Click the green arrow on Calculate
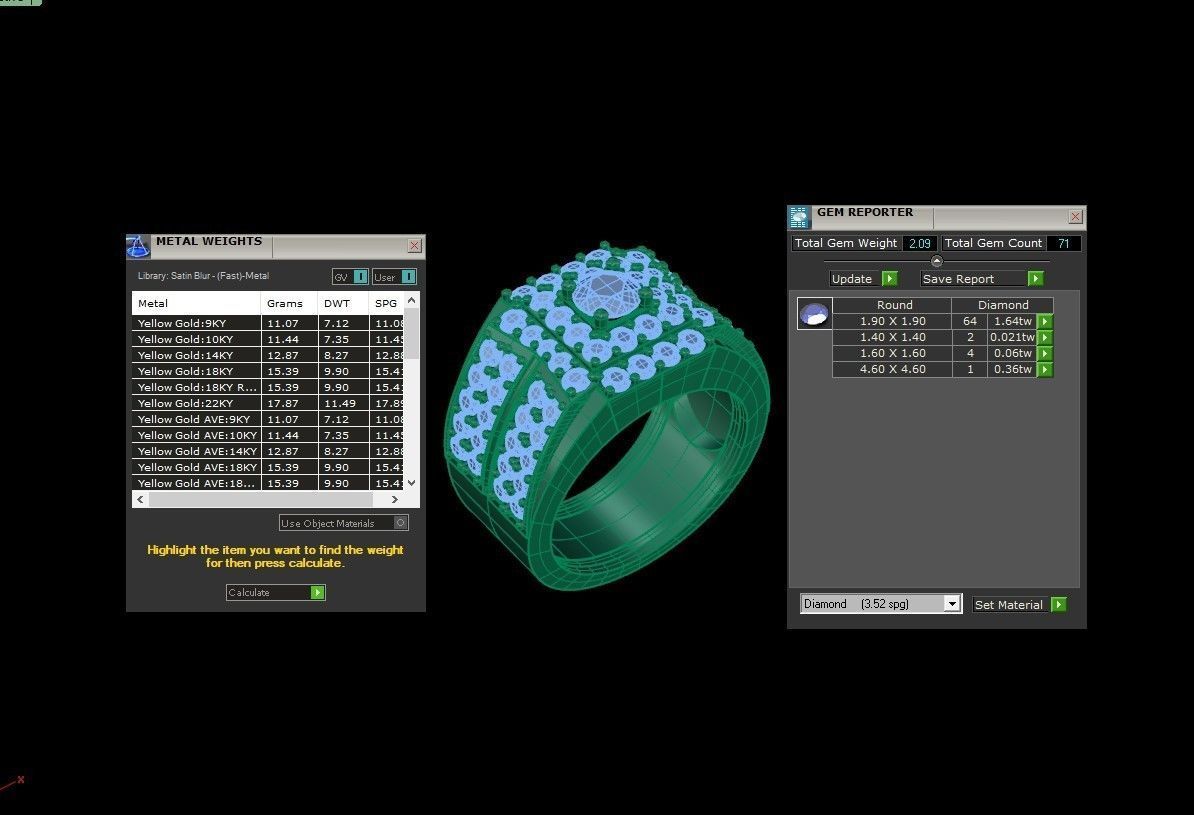Image resolution: width=1194 pixels, height=815 pixels. click(x=318, y=592)
